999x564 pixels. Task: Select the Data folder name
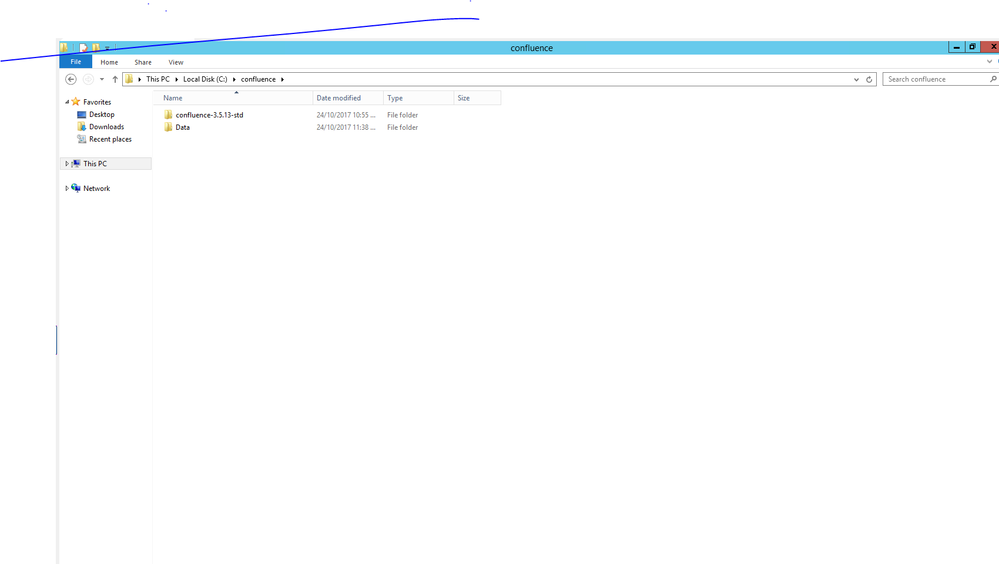point(183,127)
